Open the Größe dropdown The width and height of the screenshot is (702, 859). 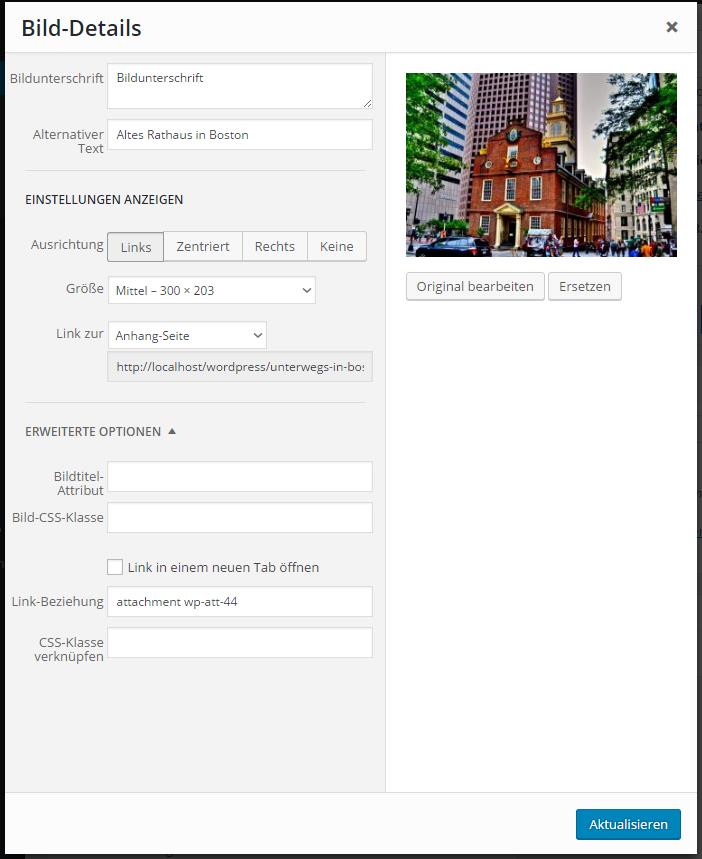tap(211, 291)
